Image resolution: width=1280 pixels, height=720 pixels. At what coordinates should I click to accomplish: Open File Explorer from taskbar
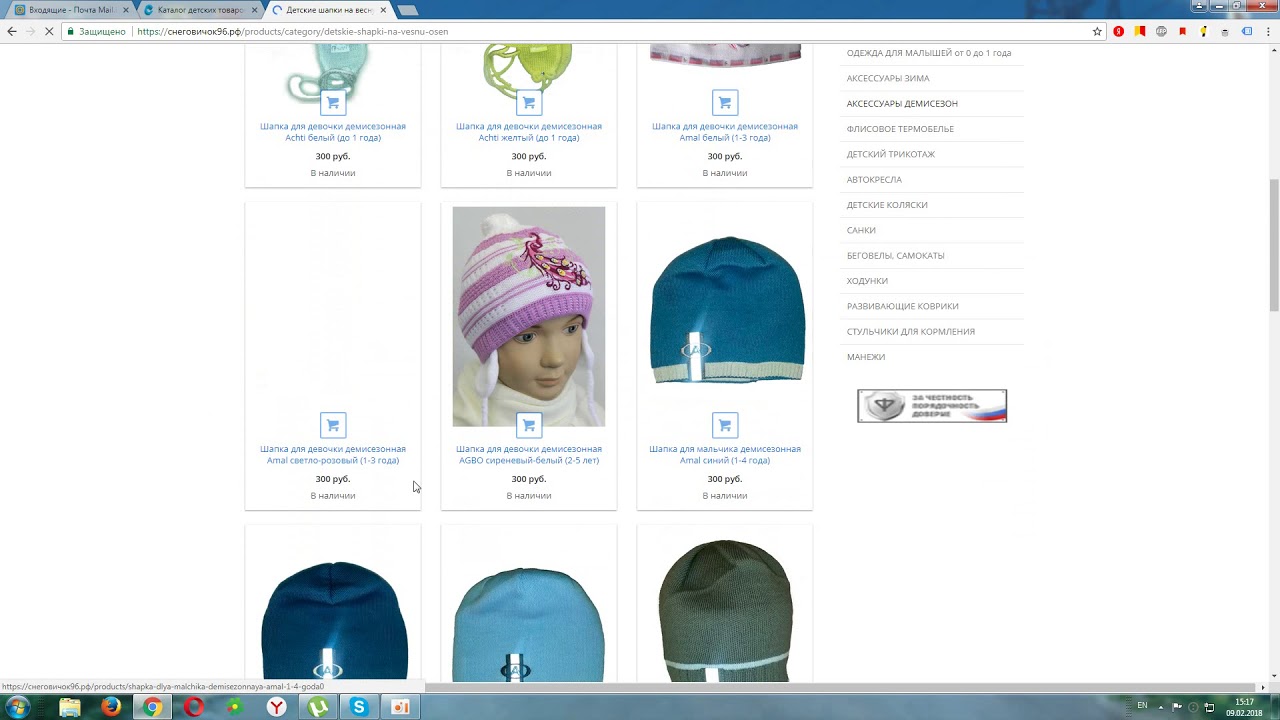coord(70,707)
